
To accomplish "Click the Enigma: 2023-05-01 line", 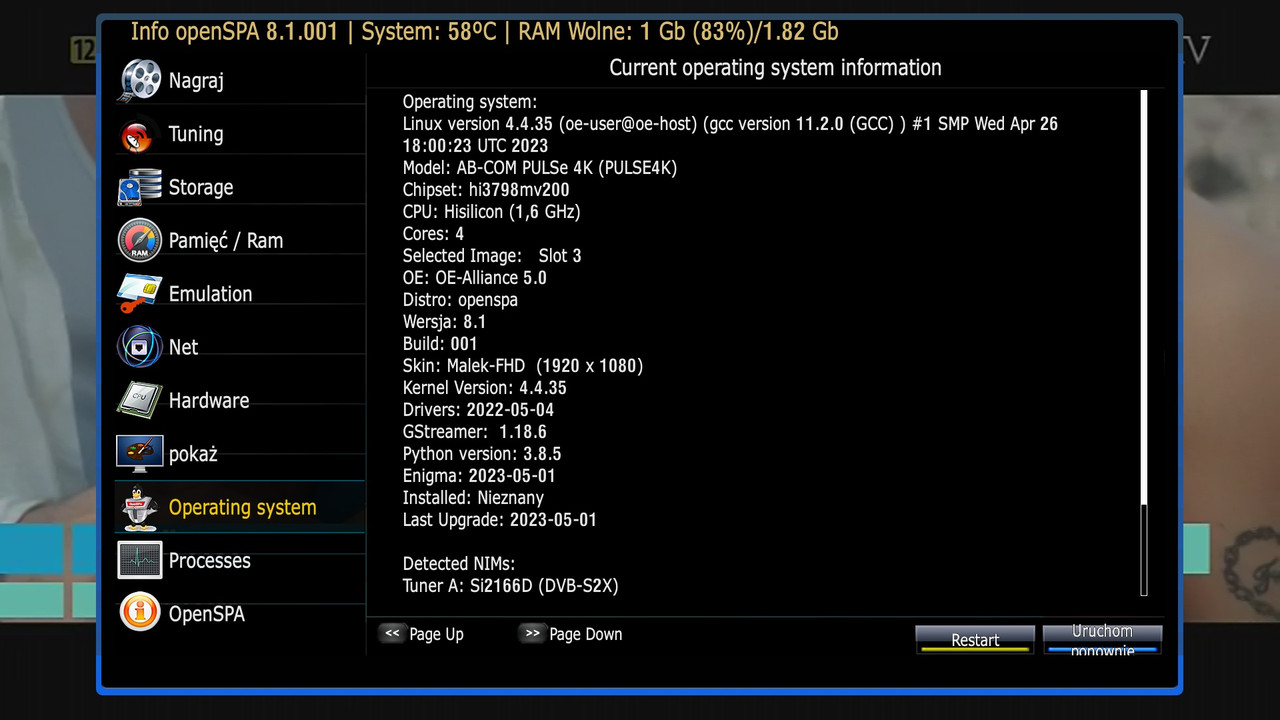I will click(479, 476).
